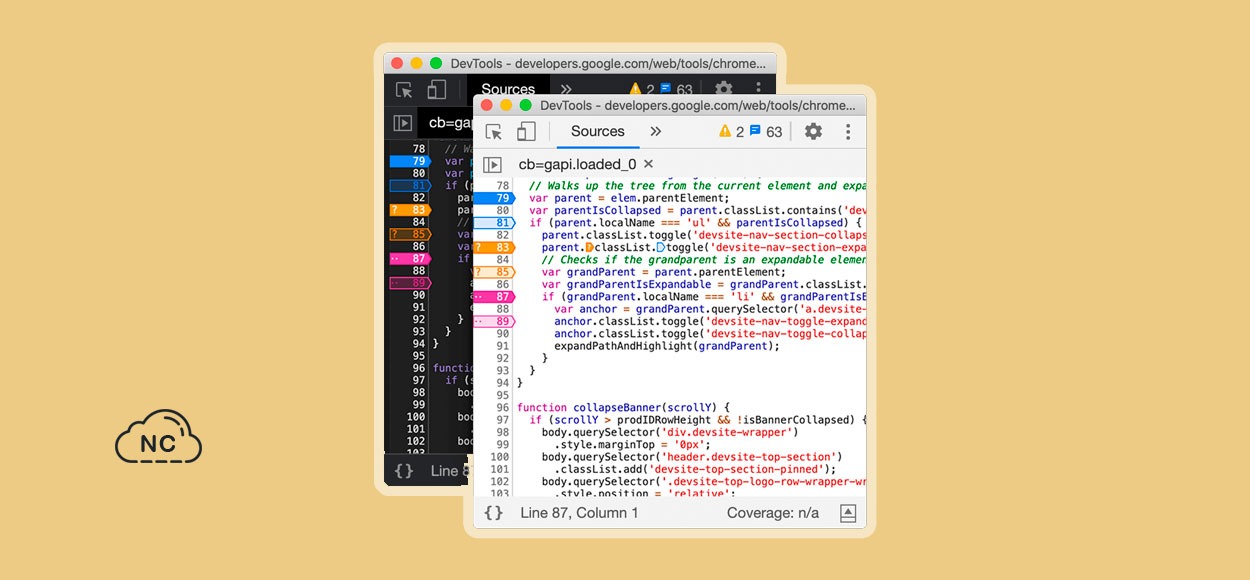This screenshot has height=580, width=1250.
Task: Click the warning triangle in back dark window
Action: pyautogui.click(x=636, y=90)
